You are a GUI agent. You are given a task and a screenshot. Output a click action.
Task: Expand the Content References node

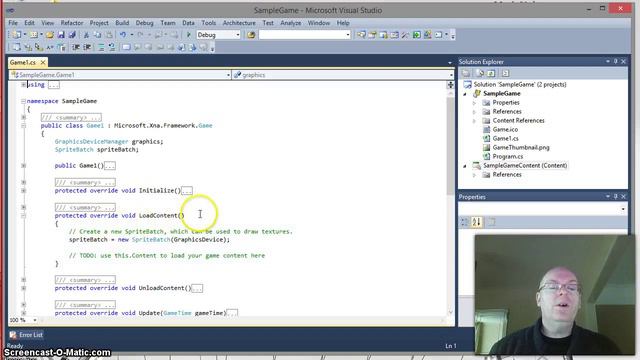pyautogui.click(x=474, y=120)
